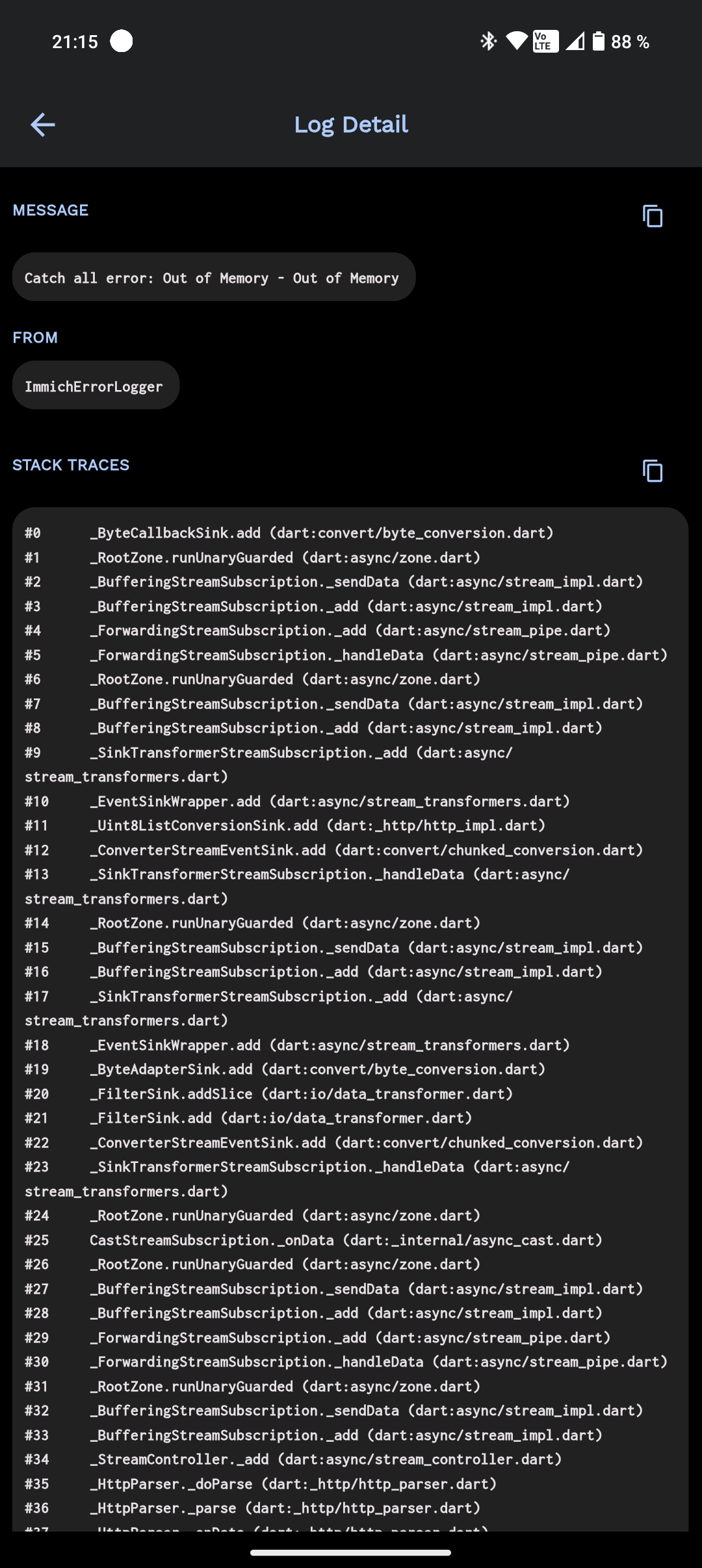Tap the MESSAGE section heading
The width and height of the screenshot is (702, 1568).
[x=51, y=210]
